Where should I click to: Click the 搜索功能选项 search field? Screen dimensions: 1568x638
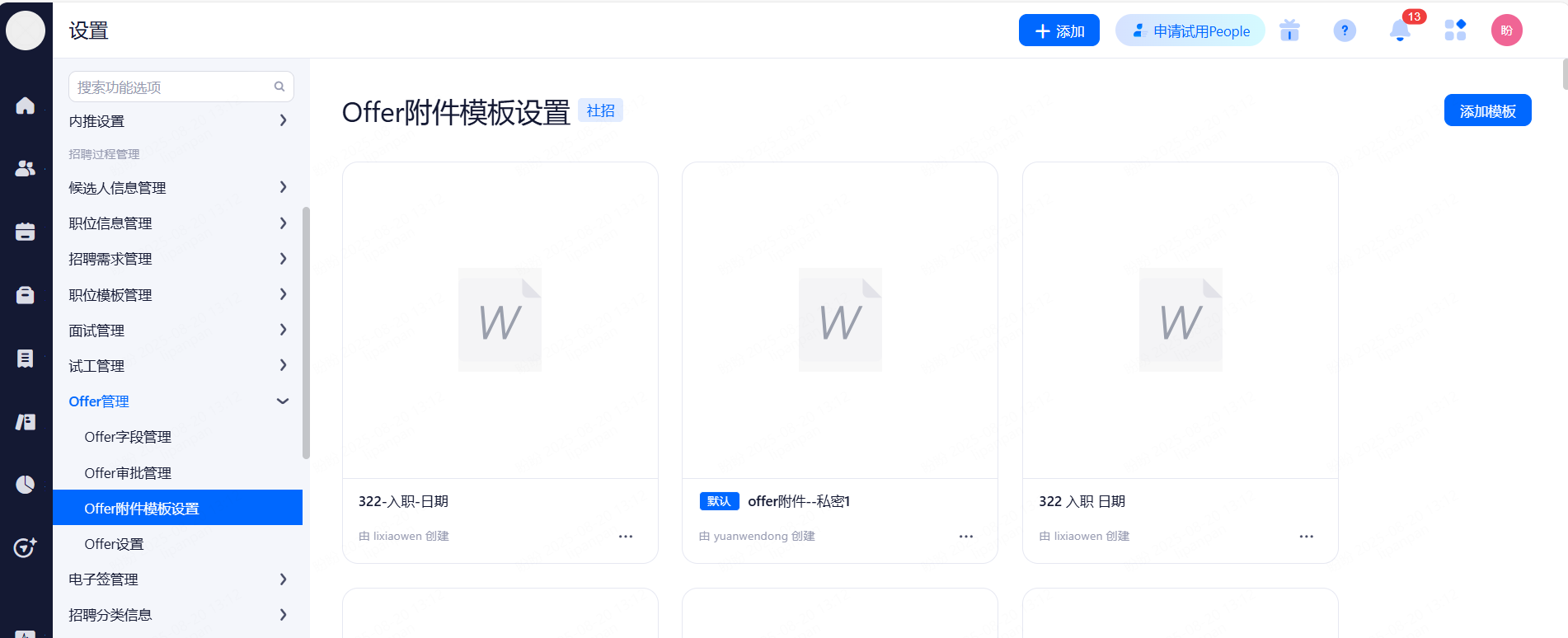point(173,87)
